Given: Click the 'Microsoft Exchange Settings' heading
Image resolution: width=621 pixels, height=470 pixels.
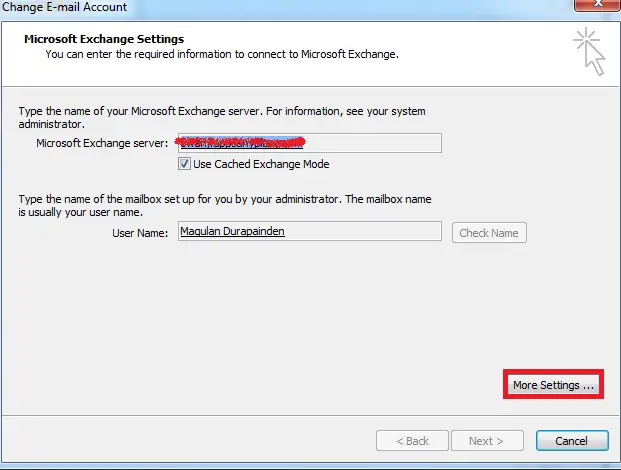Looking at the screenshot, I should tap(104, 39).
